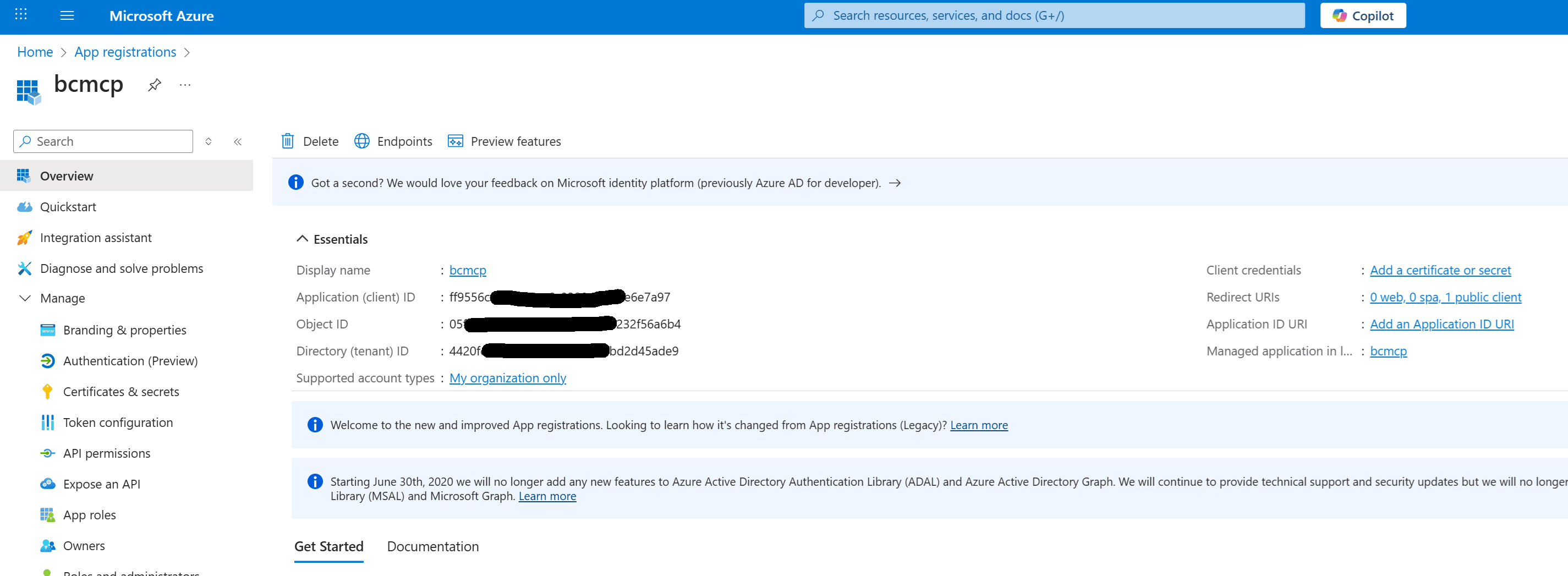Open the ellipsis menu beside bcmcp
This screenshot has width=1568, height=576.
(185, 85)
